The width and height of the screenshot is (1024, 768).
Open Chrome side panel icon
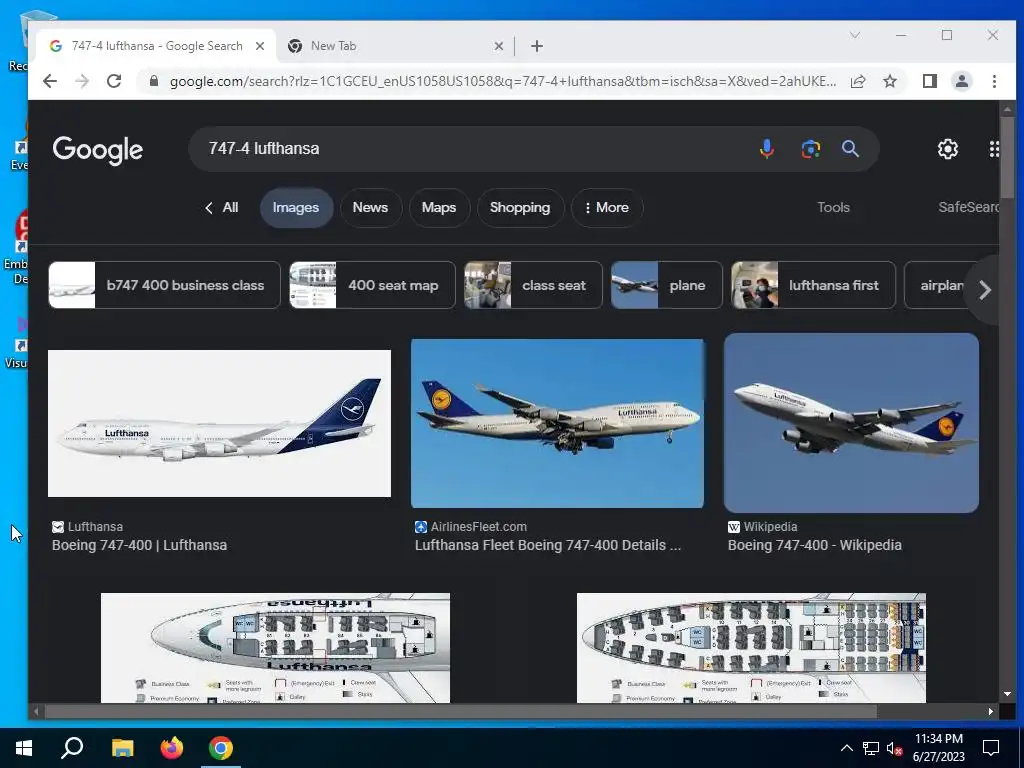929,81
